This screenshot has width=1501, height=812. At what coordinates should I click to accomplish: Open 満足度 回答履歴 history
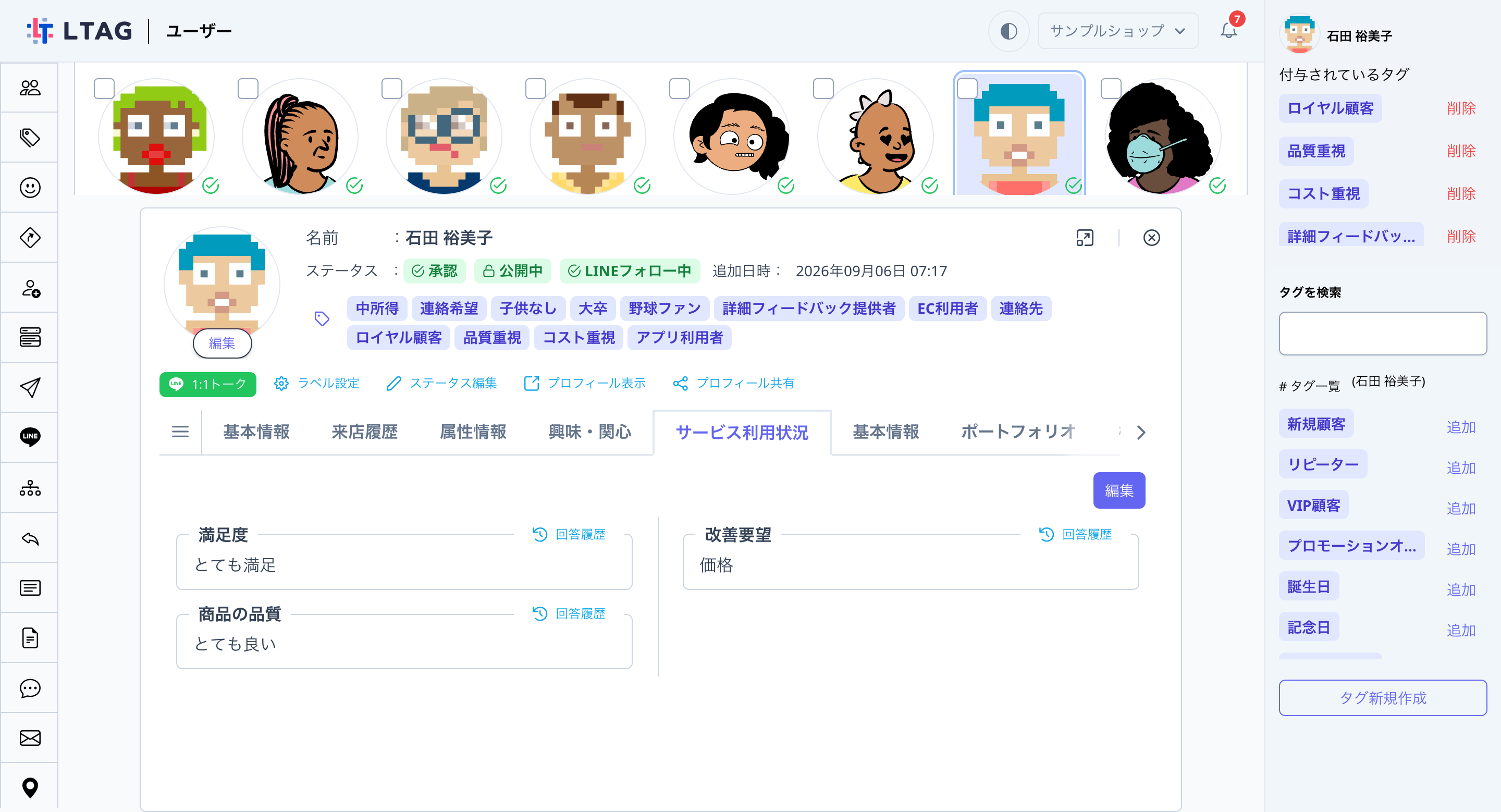click(x=569, y=534)
